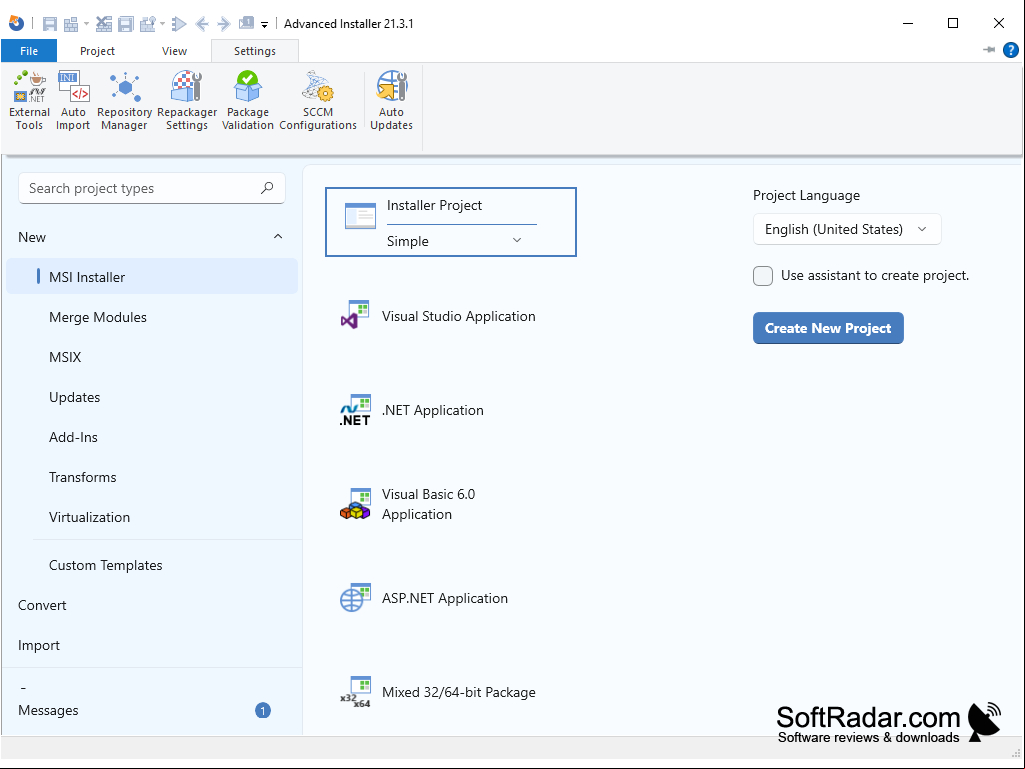Select the .NET Application icon
Screen dimensions: 1025x769
point(355,410)
